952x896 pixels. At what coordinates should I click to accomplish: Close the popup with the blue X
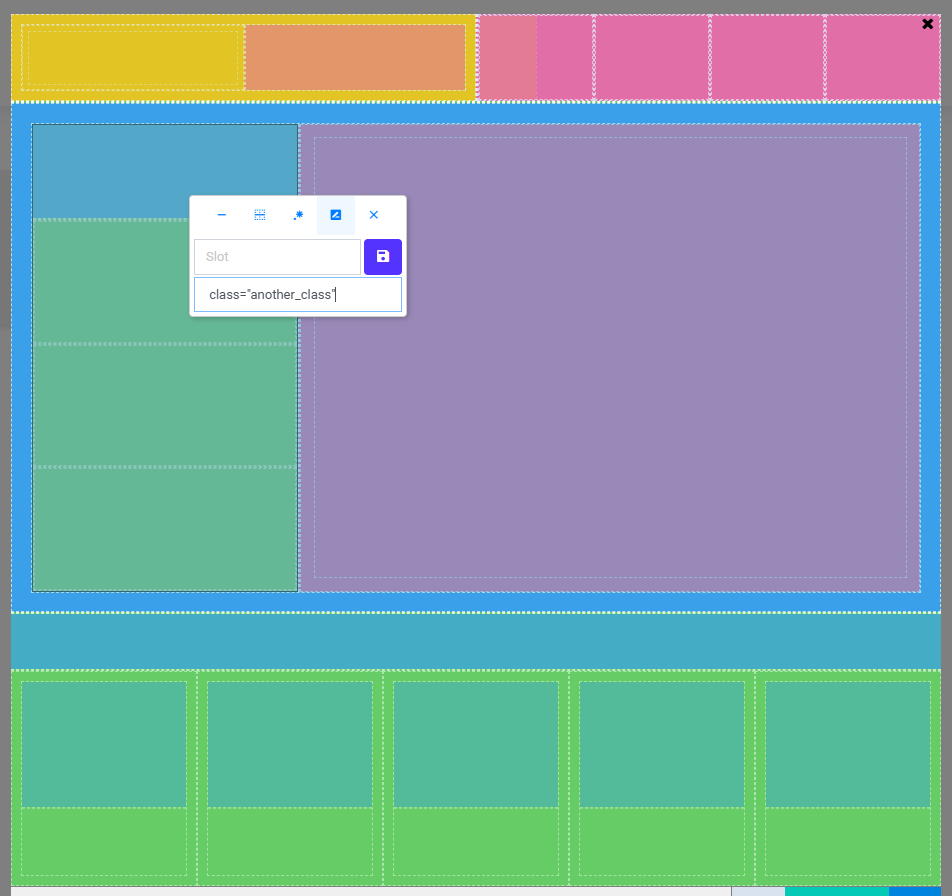coord(374,215)
